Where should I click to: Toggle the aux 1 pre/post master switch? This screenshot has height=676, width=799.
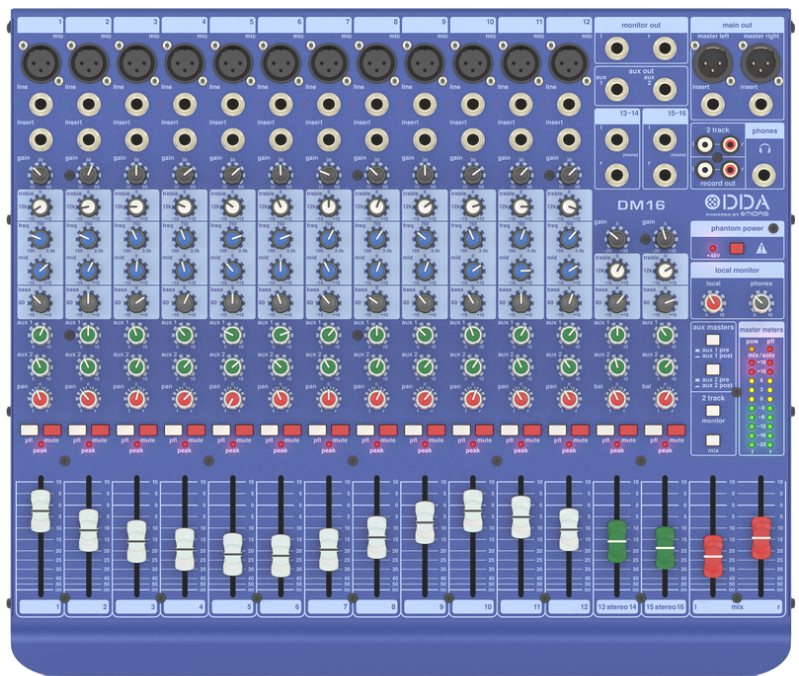pos(713,340)
